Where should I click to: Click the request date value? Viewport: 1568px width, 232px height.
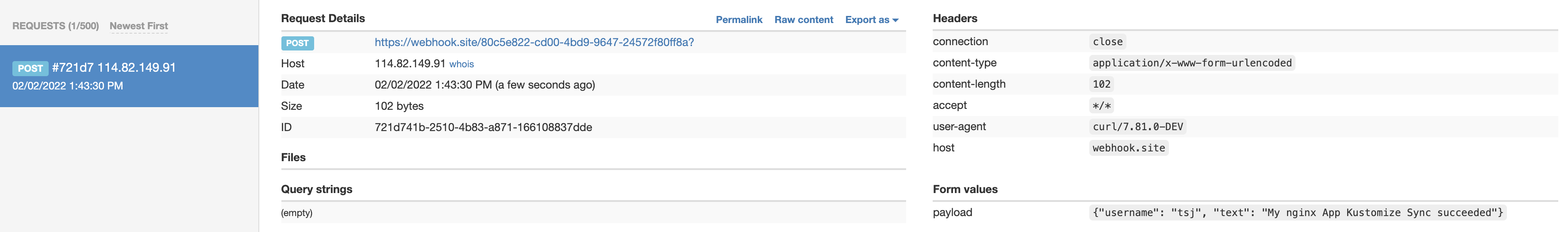tap(484, 85)
